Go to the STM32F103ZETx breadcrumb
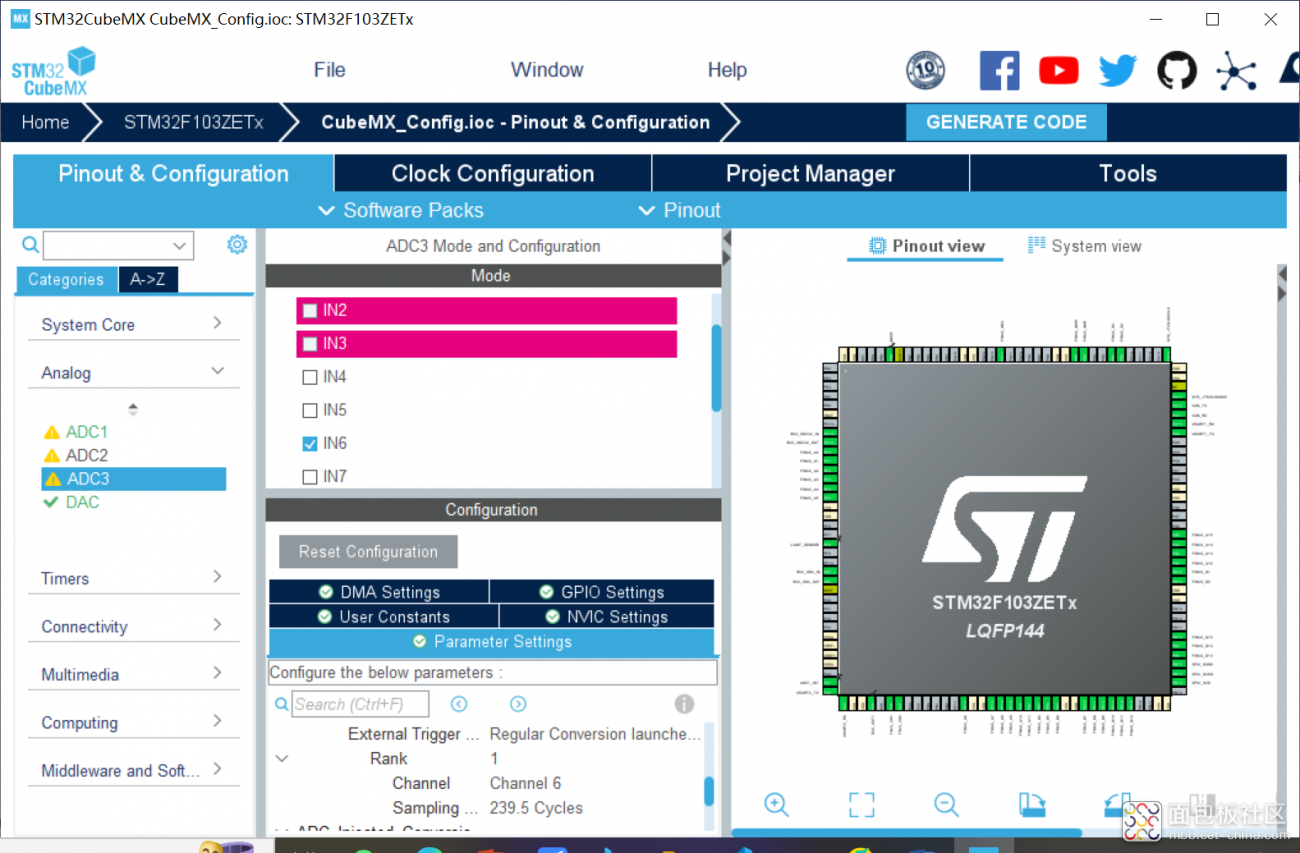The height and width of the screenshot is (853, 1300). coord(194,122)
